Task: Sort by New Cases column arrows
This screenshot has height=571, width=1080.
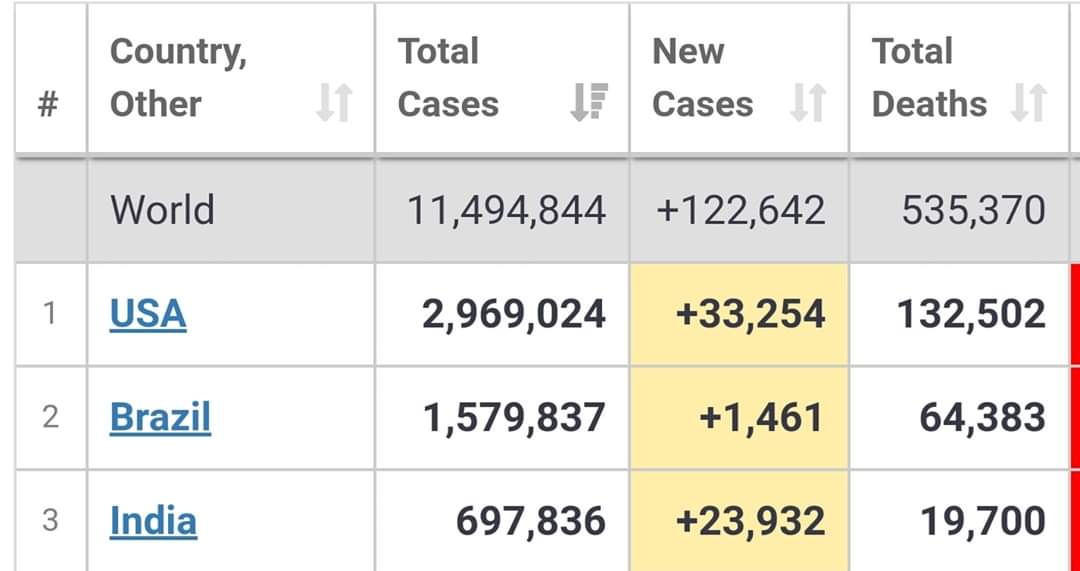Action: [808, 103]
